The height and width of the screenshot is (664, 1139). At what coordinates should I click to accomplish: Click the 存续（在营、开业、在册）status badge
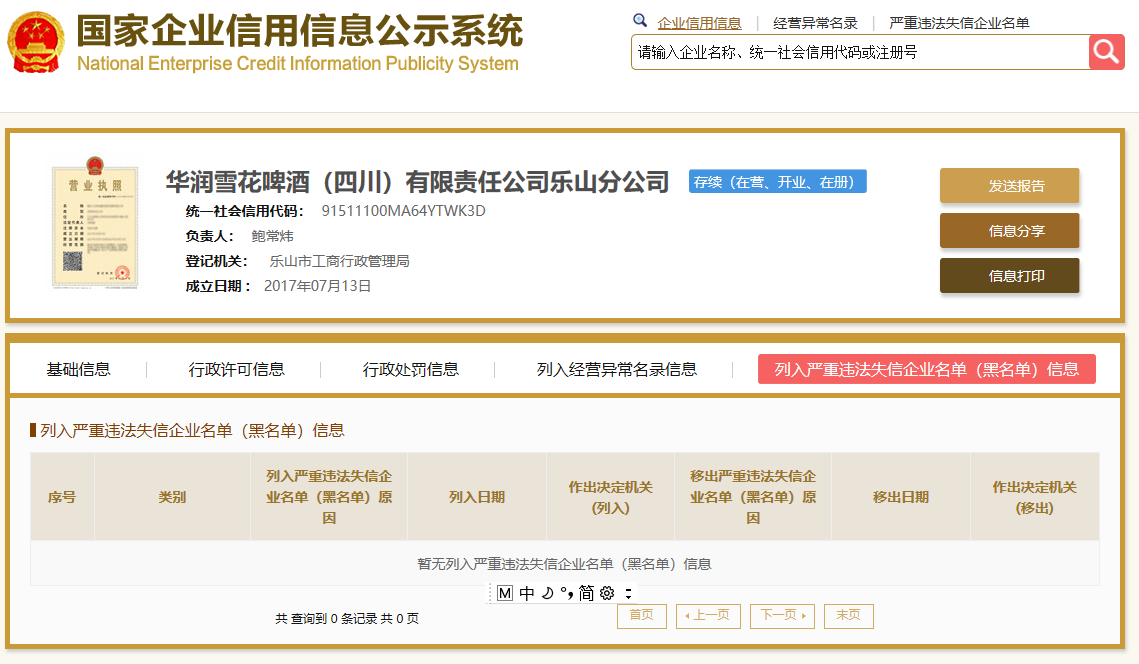(x=777, y=182)
